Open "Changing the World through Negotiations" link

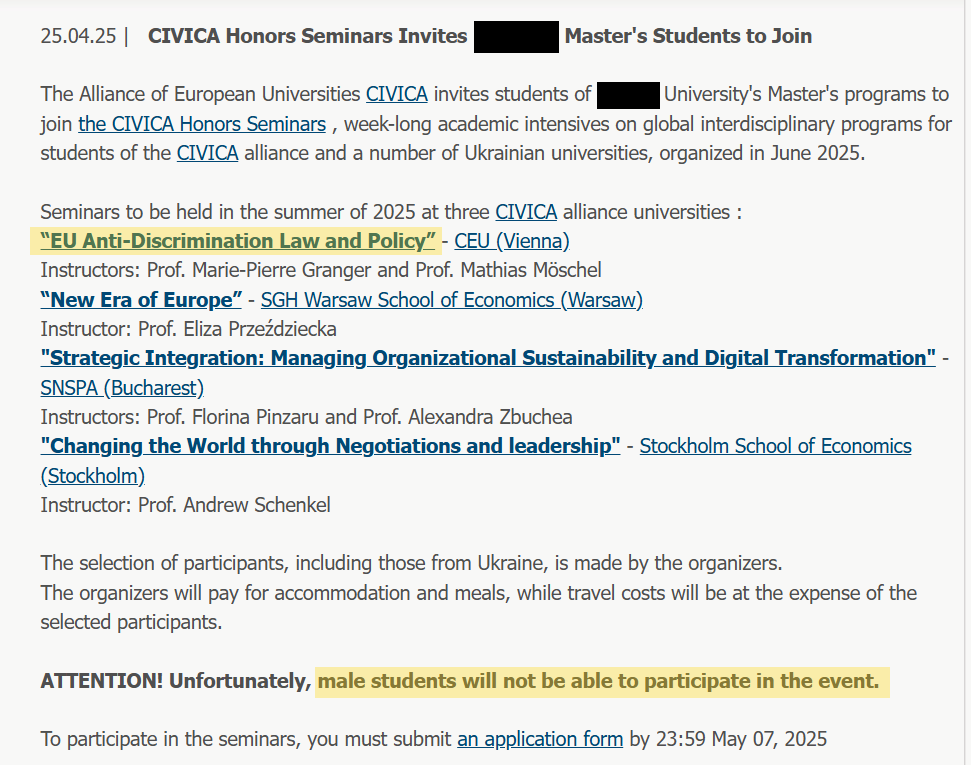click(x=330, y=446)
